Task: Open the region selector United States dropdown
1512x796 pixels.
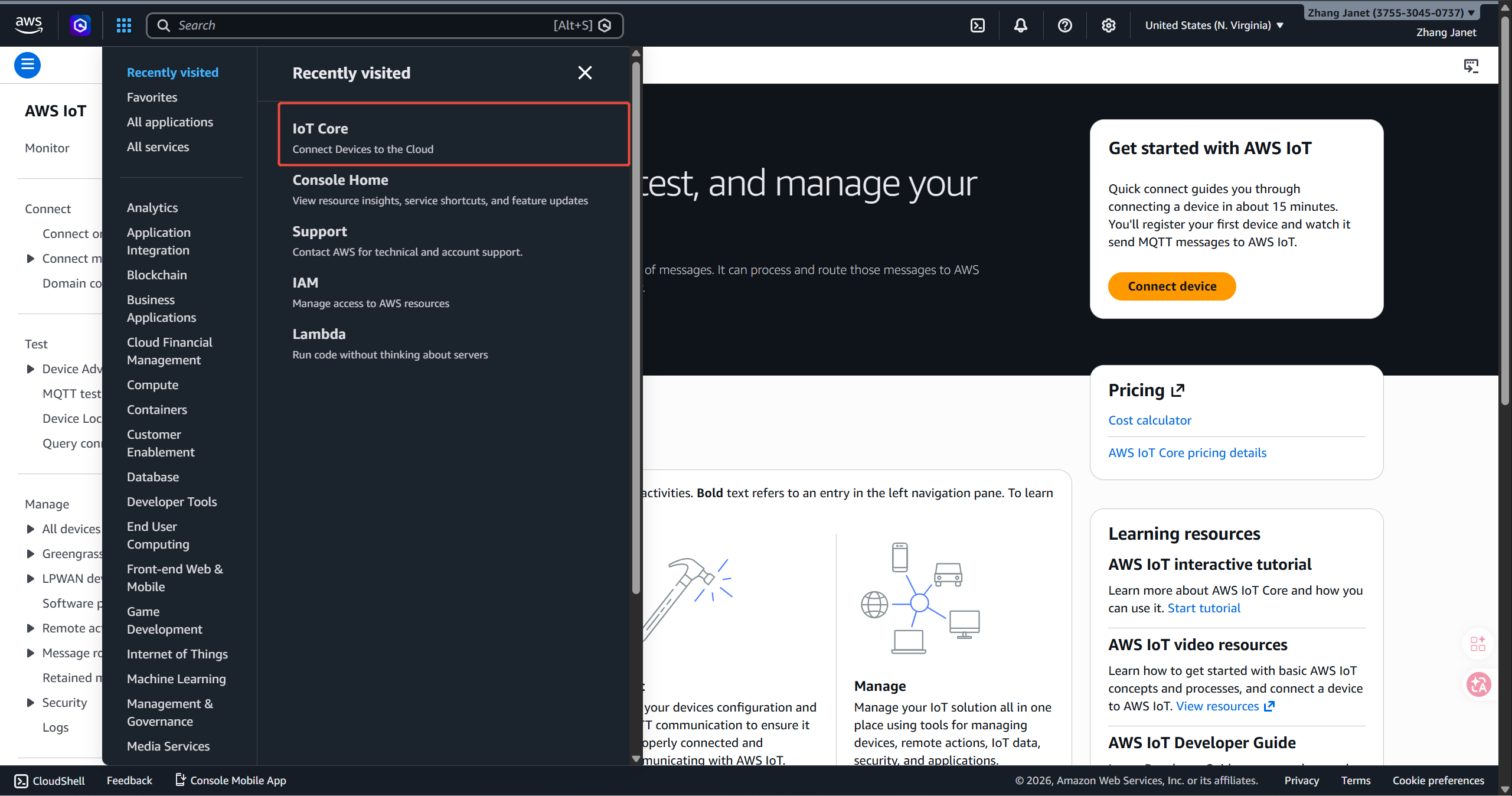Action: pos(1214,25)
